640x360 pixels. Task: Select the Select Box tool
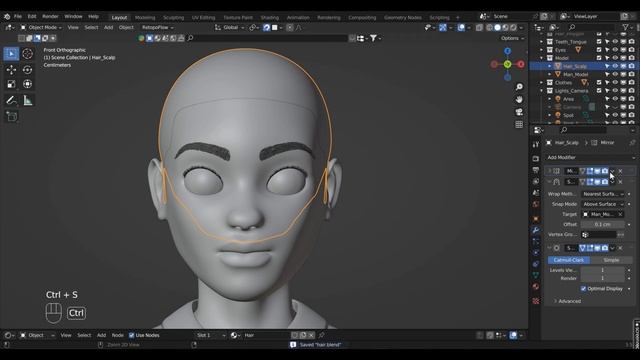tap(11, 53)
